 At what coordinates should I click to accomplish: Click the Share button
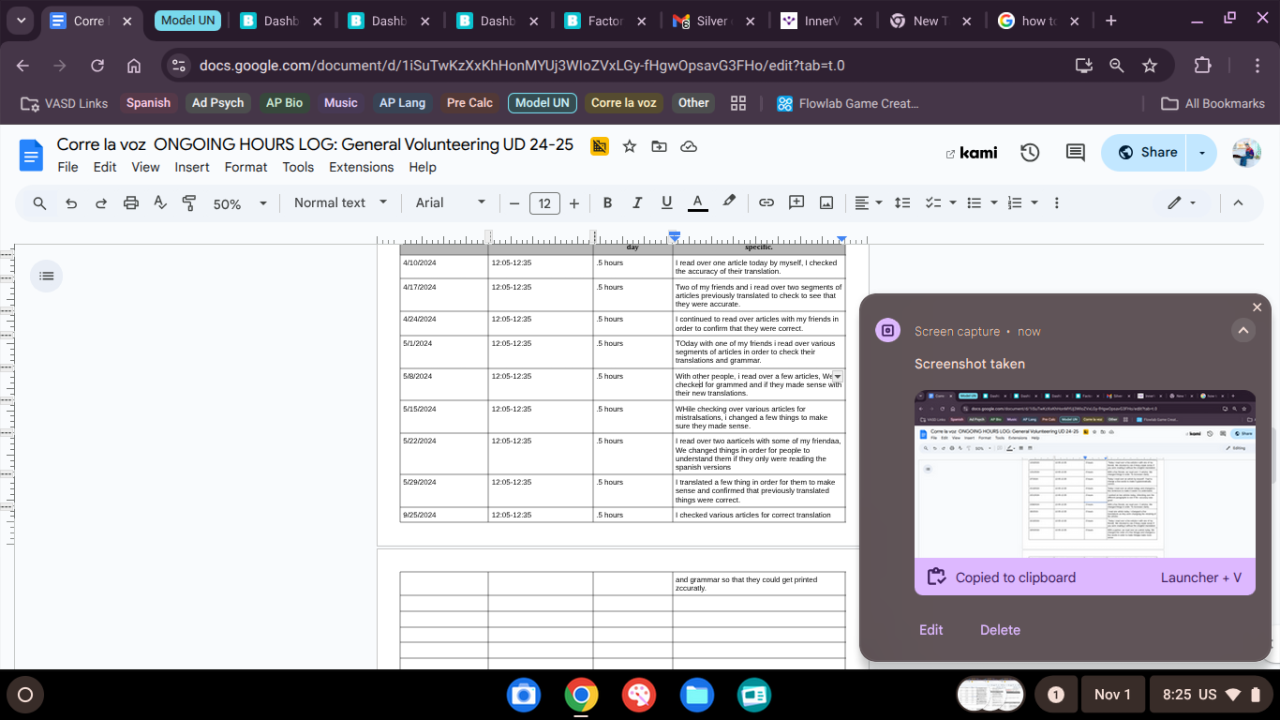pos(1147,153)
